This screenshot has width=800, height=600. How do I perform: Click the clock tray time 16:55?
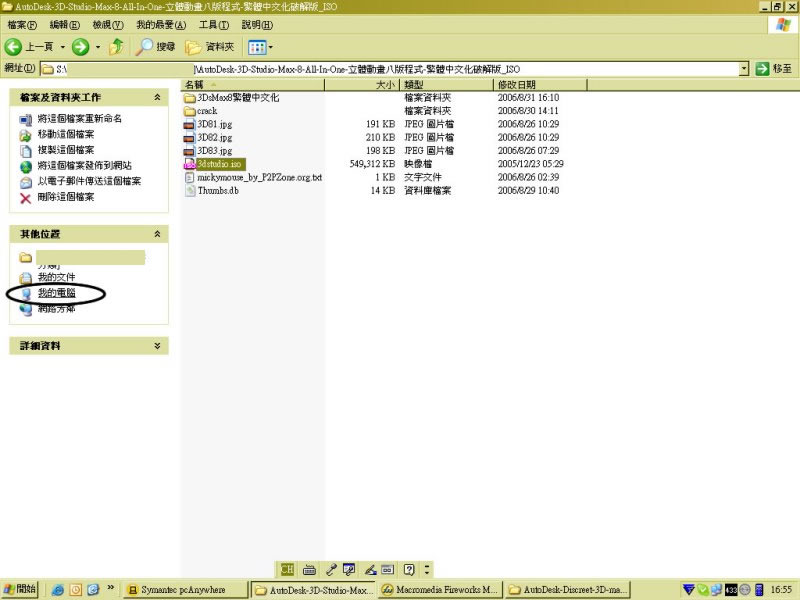click(x=781, y=590)
